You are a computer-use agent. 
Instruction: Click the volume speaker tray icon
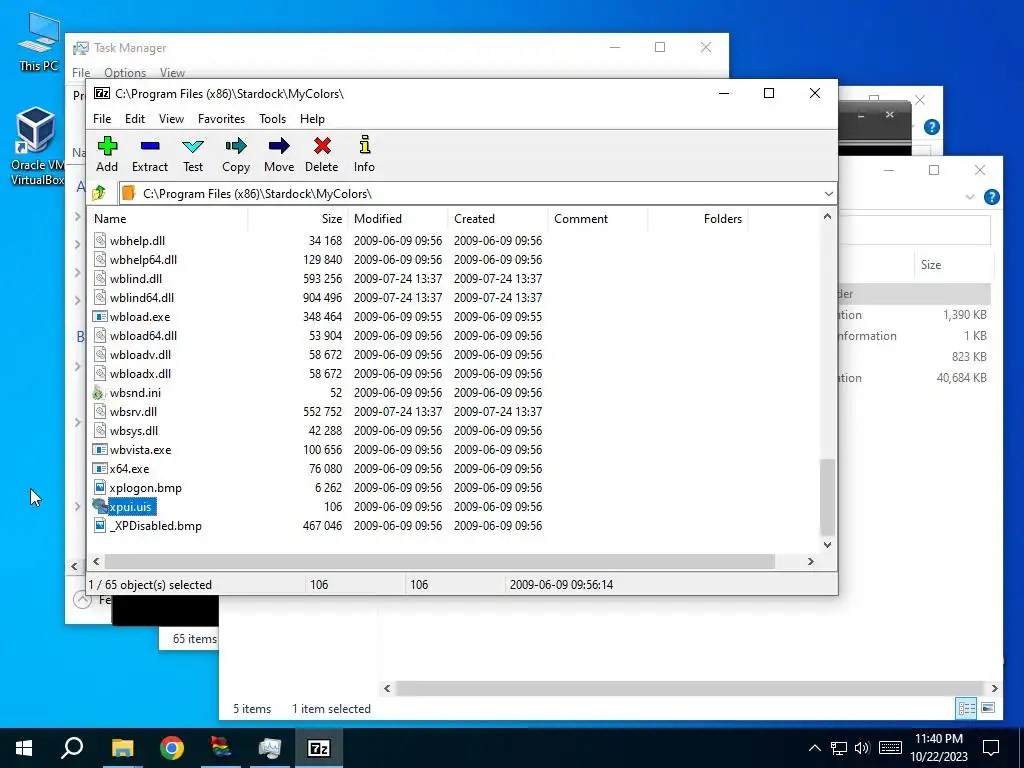pyautogui.click(x=862, y=748)
